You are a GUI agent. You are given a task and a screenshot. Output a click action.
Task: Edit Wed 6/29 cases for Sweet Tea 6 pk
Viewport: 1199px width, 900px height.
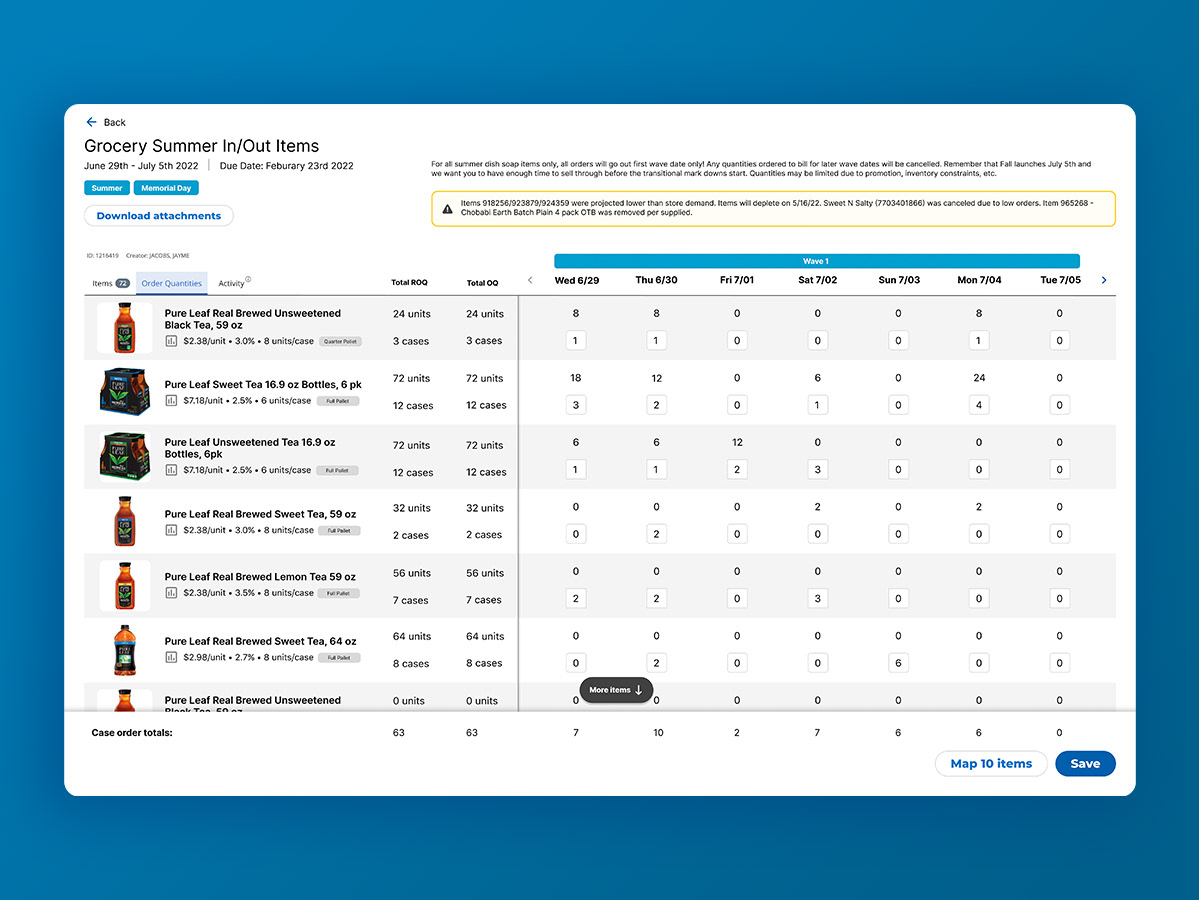576,405
